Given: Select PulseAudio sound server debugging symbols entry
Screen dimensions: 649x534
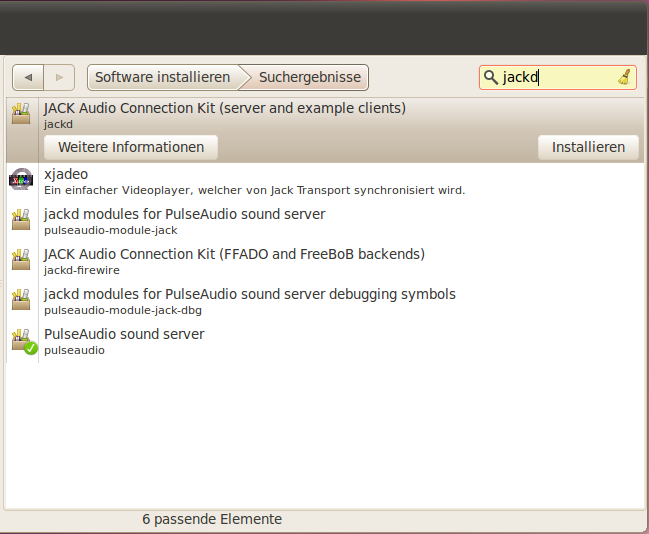Looking at the screenshot, I should pyautogui.click(x=249, y=301).
